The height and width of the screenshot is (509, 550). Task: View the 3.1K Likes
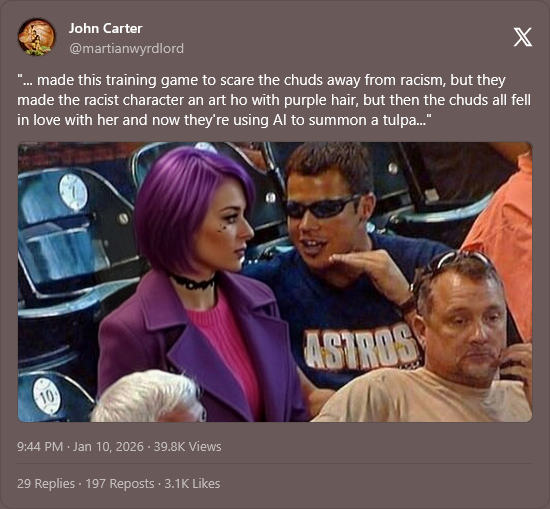click(x=192, y=483)
